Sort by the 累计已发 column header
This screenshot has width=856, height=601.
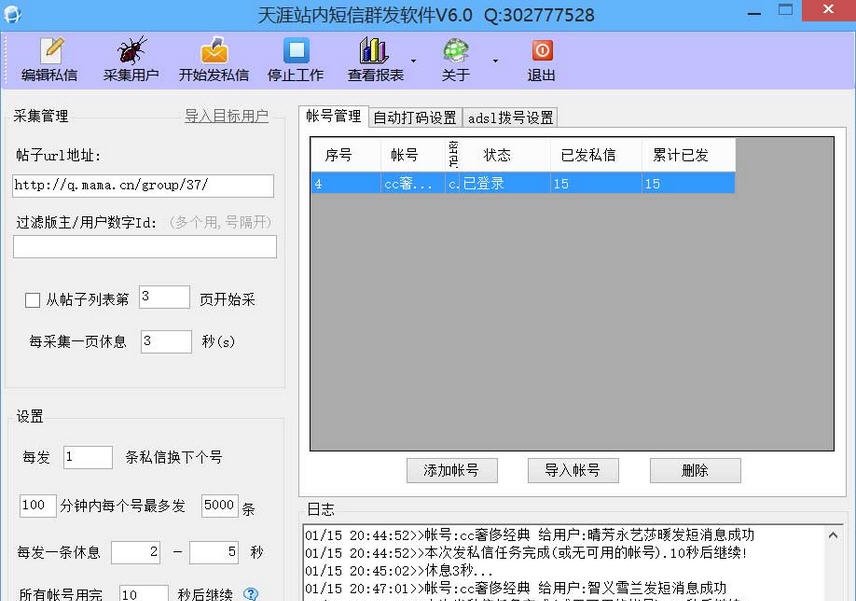688,155
